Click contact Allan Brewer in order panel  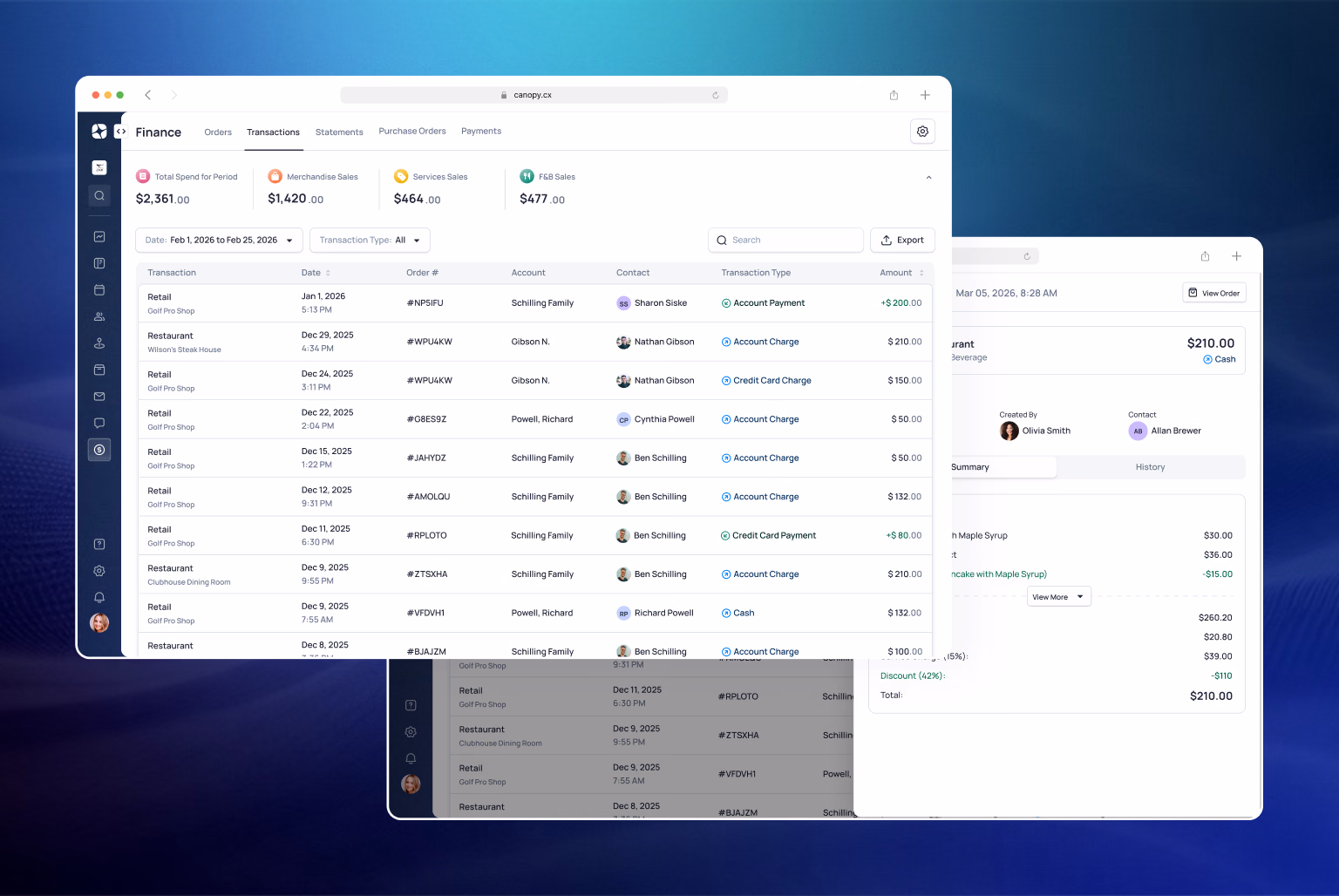[x=1165, y=431]
